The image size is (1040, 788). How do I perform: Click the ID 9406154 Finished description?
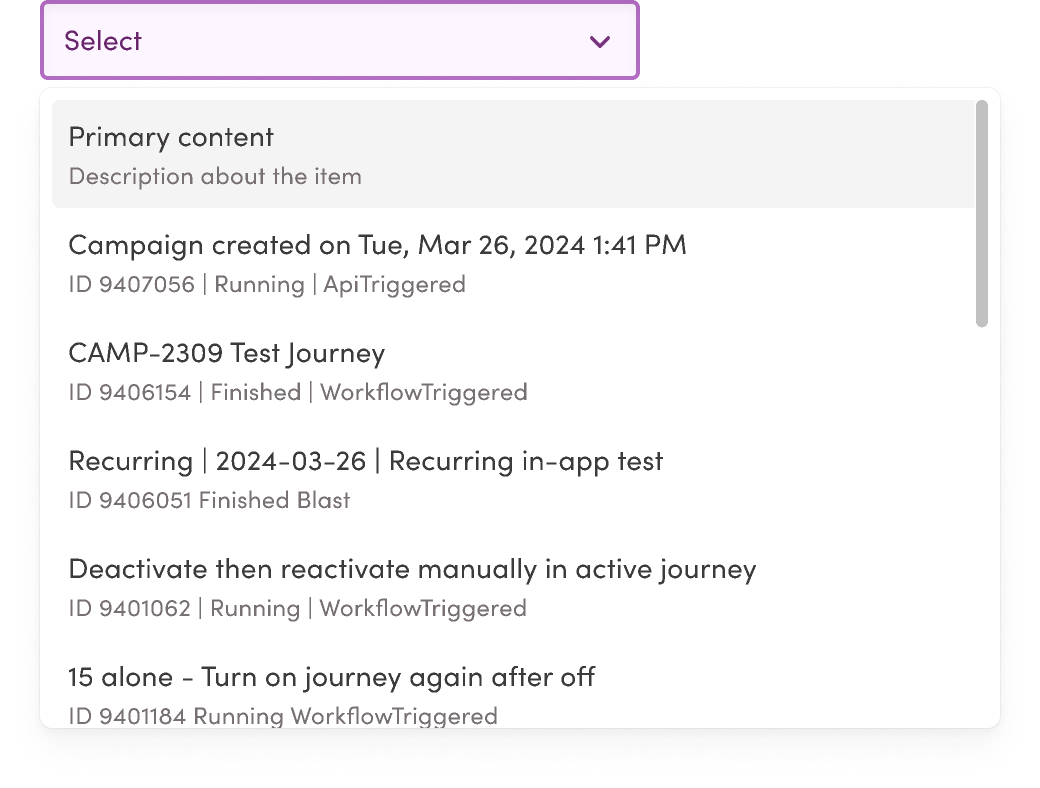pos(184,393)
